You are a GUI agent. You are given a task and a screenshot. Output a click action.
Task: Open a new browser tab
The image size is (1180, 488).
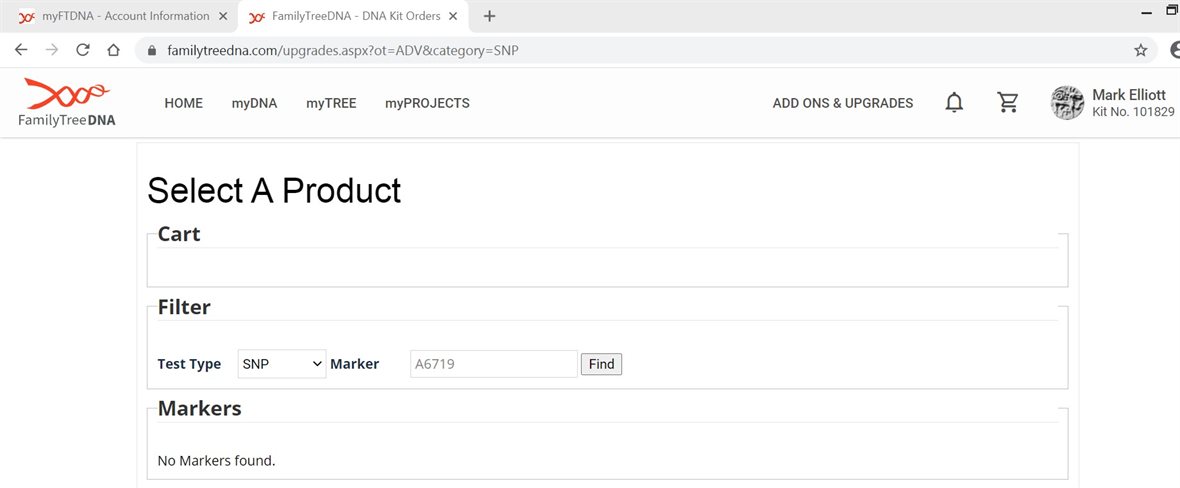[489, 16]
